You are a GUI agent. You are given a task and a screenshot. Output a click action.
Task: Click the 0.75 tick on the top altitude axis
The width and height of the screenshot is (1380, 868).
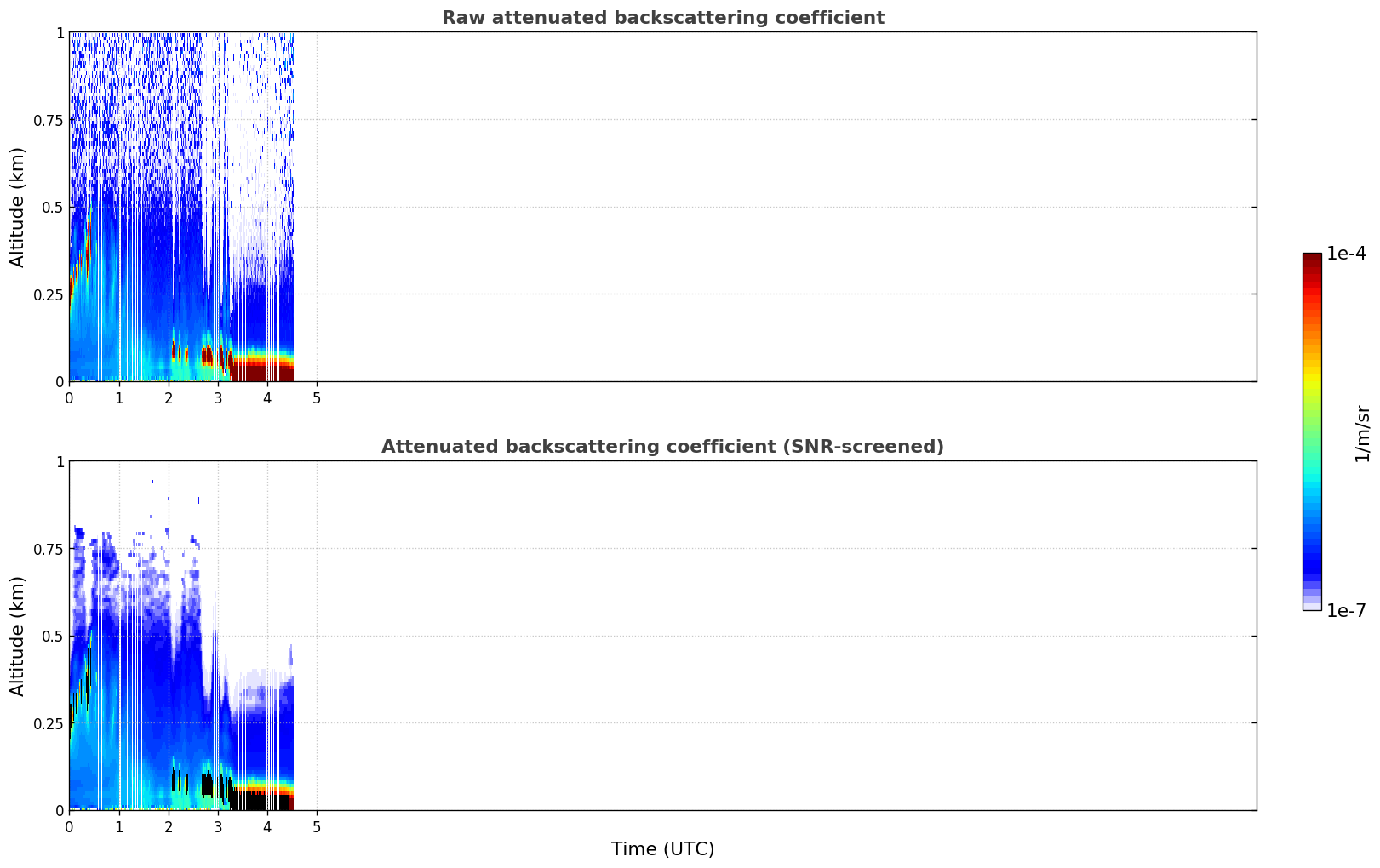click(49, 120)
